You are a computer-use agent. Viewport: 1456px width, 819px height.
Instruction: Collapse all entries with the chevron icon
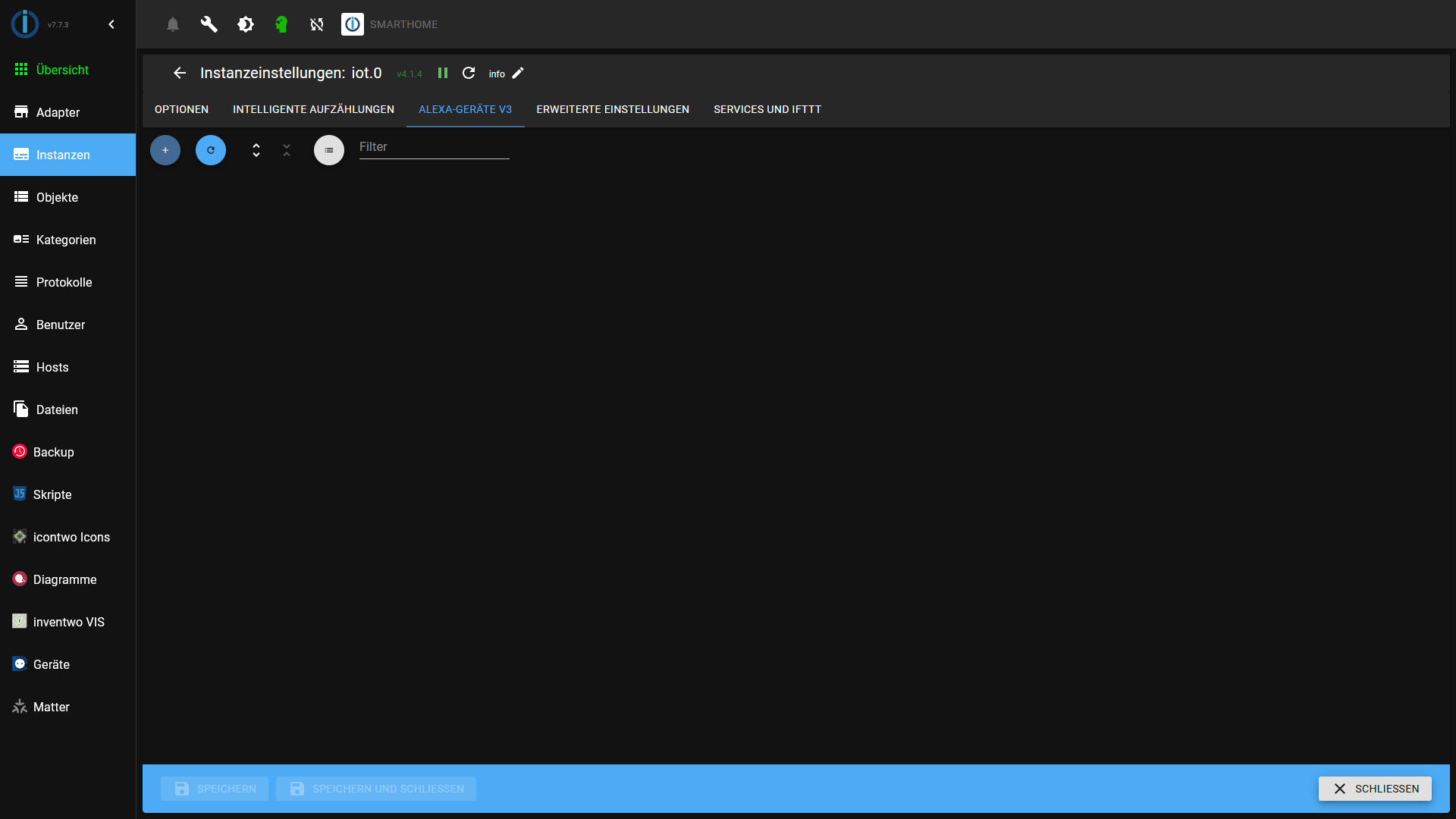[287, 150]
